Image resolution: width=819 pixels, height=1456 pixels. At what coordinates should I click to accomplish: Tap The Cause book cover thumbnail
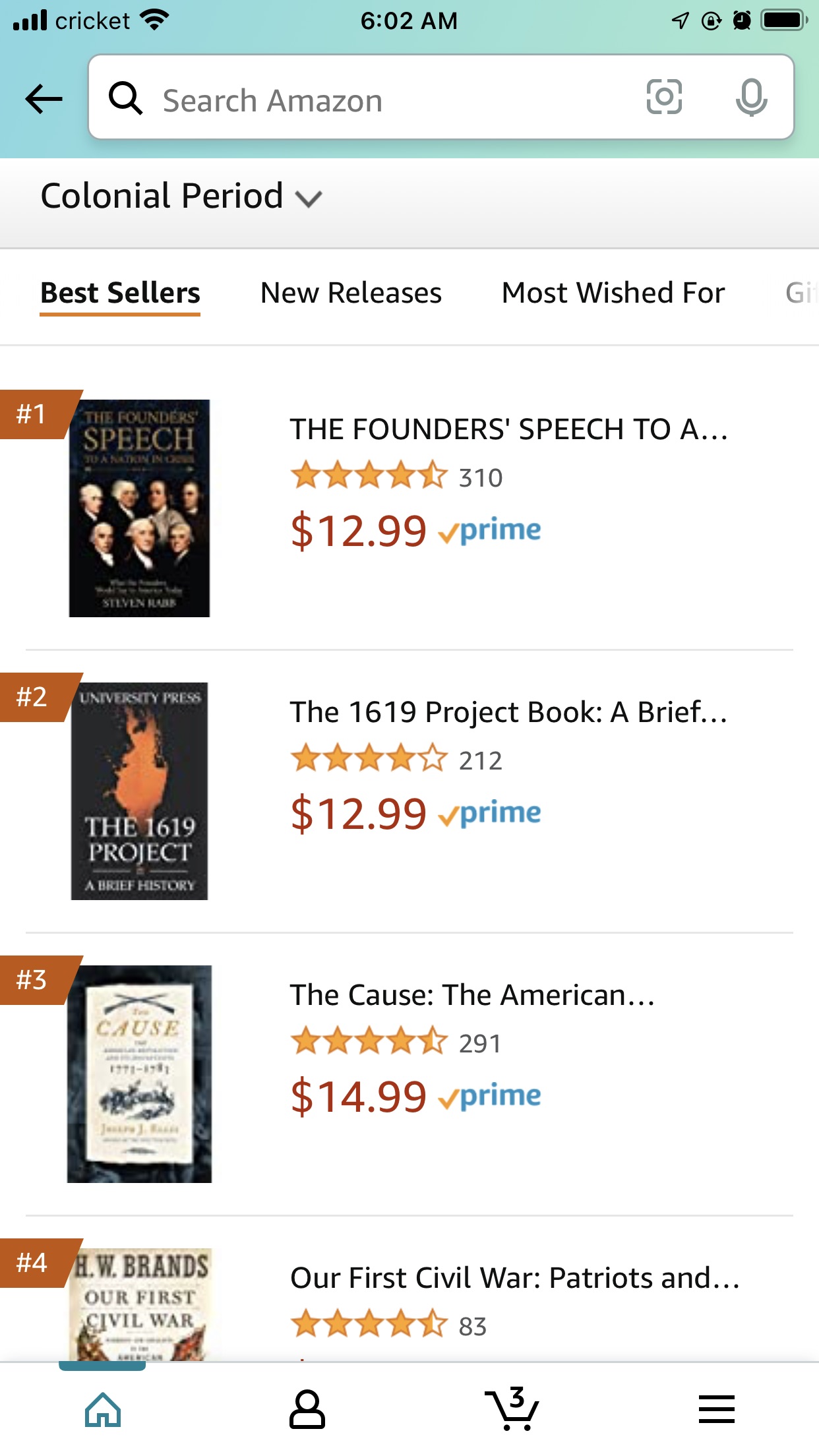click(x=139, y=1074)
